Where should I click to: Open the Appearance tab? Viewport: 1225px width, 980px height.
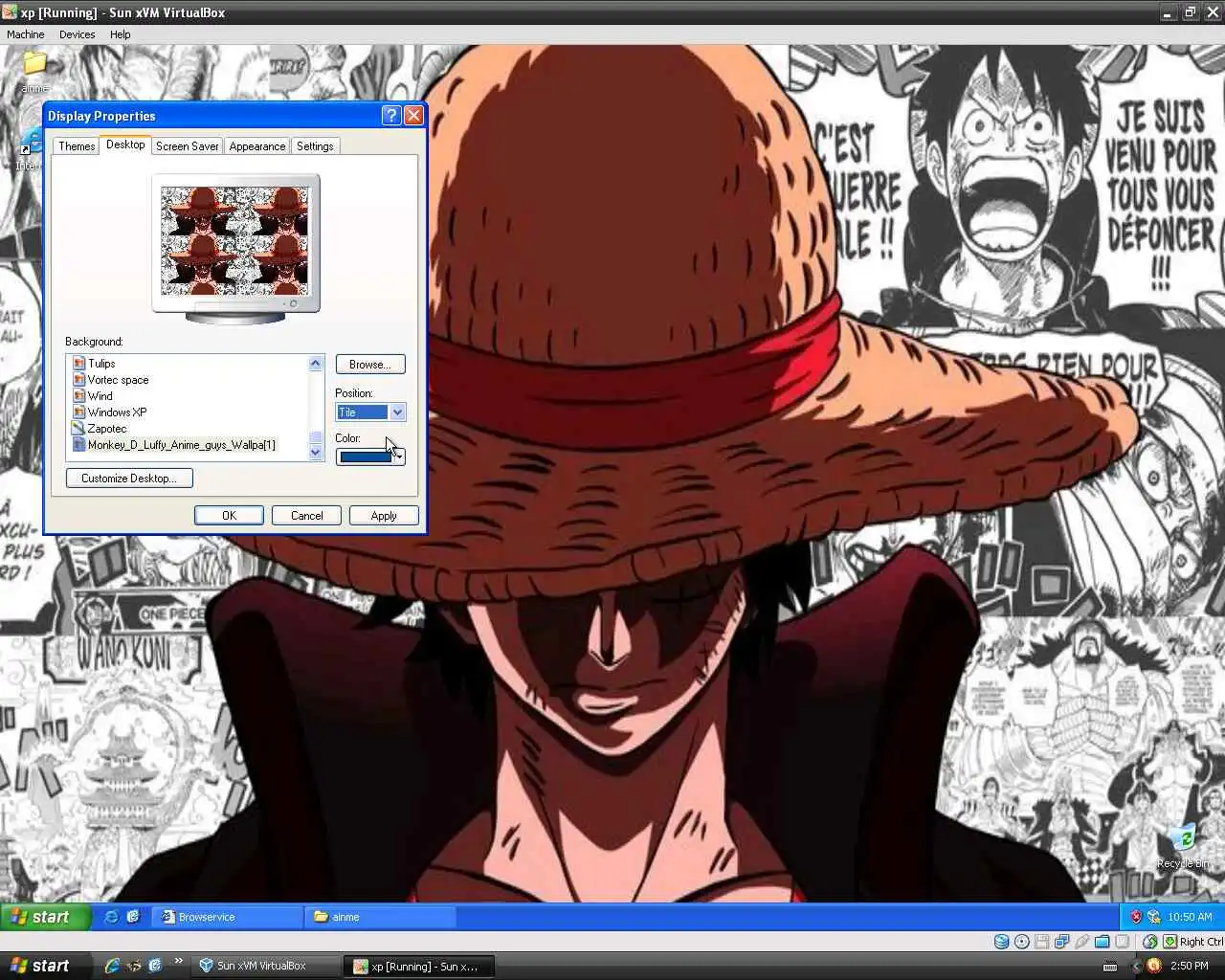pyautogui.click(x=257, y=146)
